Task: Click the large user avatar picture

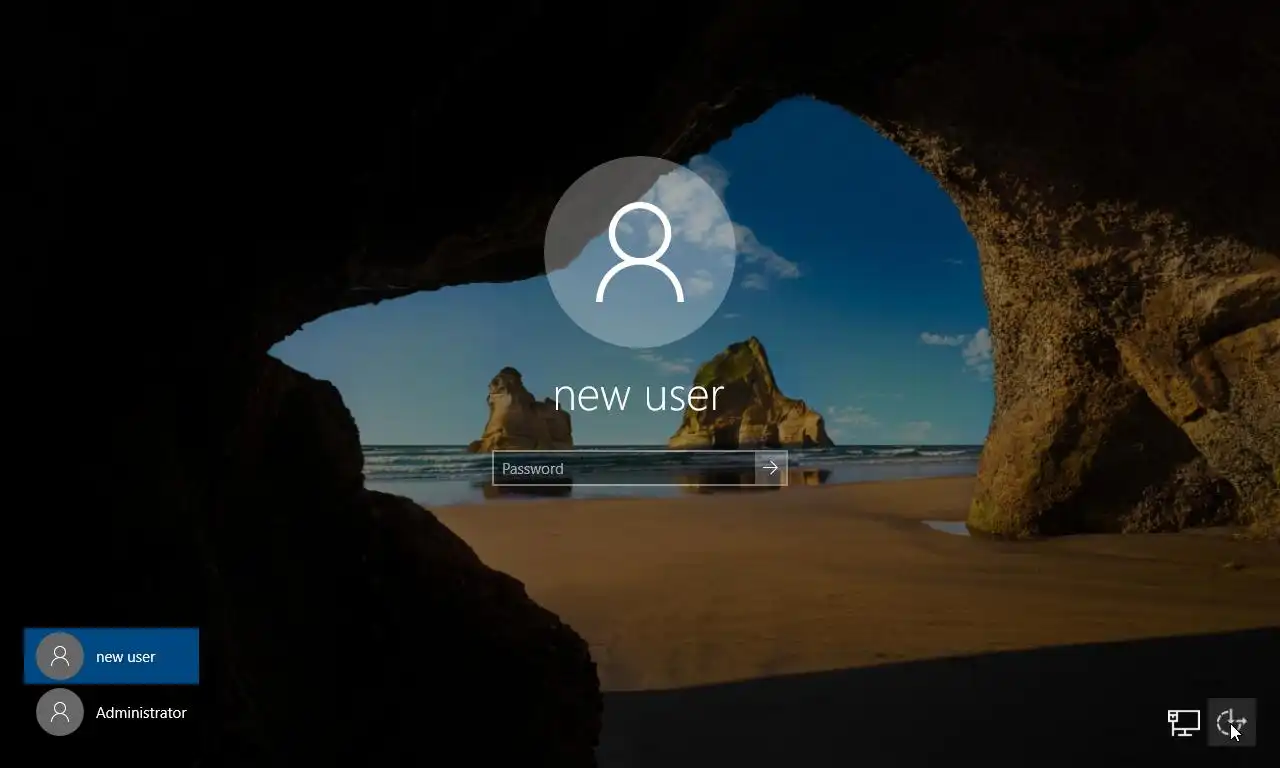Action: coord(640,252)
